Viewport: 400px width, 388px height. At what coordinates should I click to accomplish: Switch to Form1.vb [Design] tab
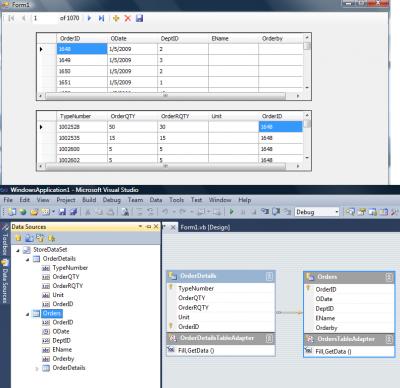[x=205, y=227]
